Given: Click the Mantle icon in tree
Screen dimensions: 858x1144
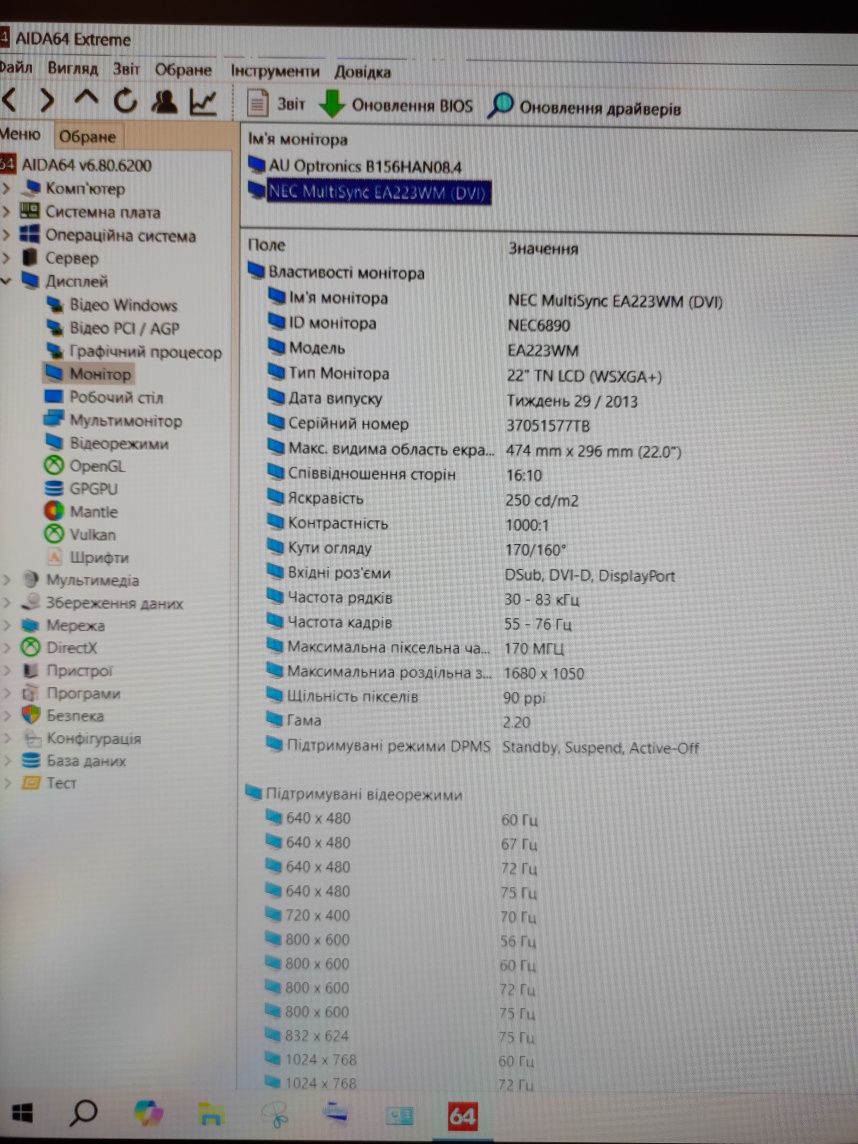Looking at the screenshot, I should coord(54,511).
